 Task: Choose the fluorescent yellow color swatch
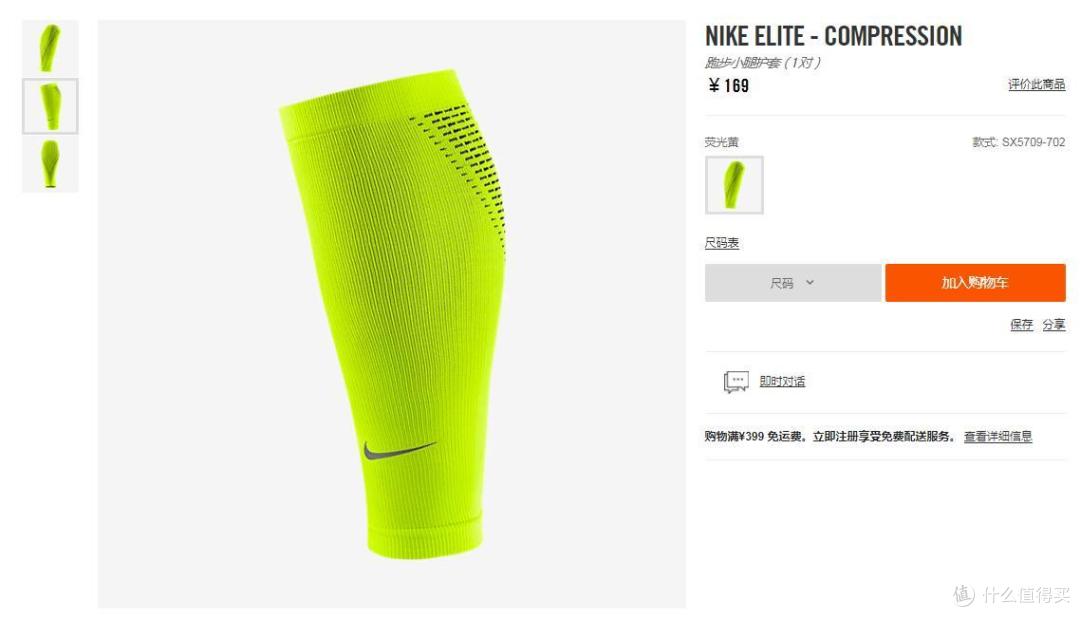[x=734, y=185]
